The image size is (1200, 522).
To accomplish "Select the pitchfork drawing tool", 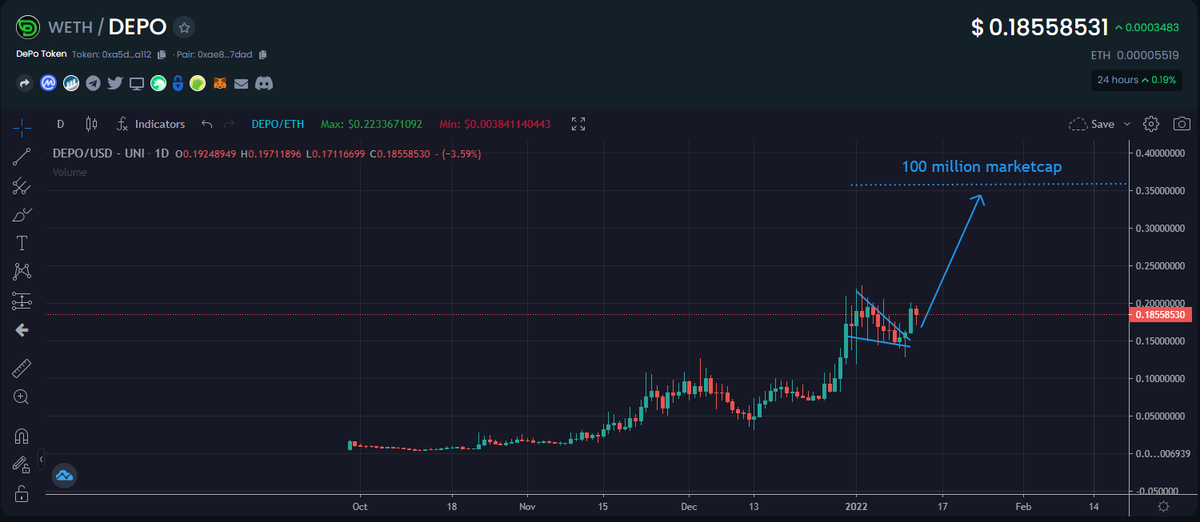I will click(21, 185).
